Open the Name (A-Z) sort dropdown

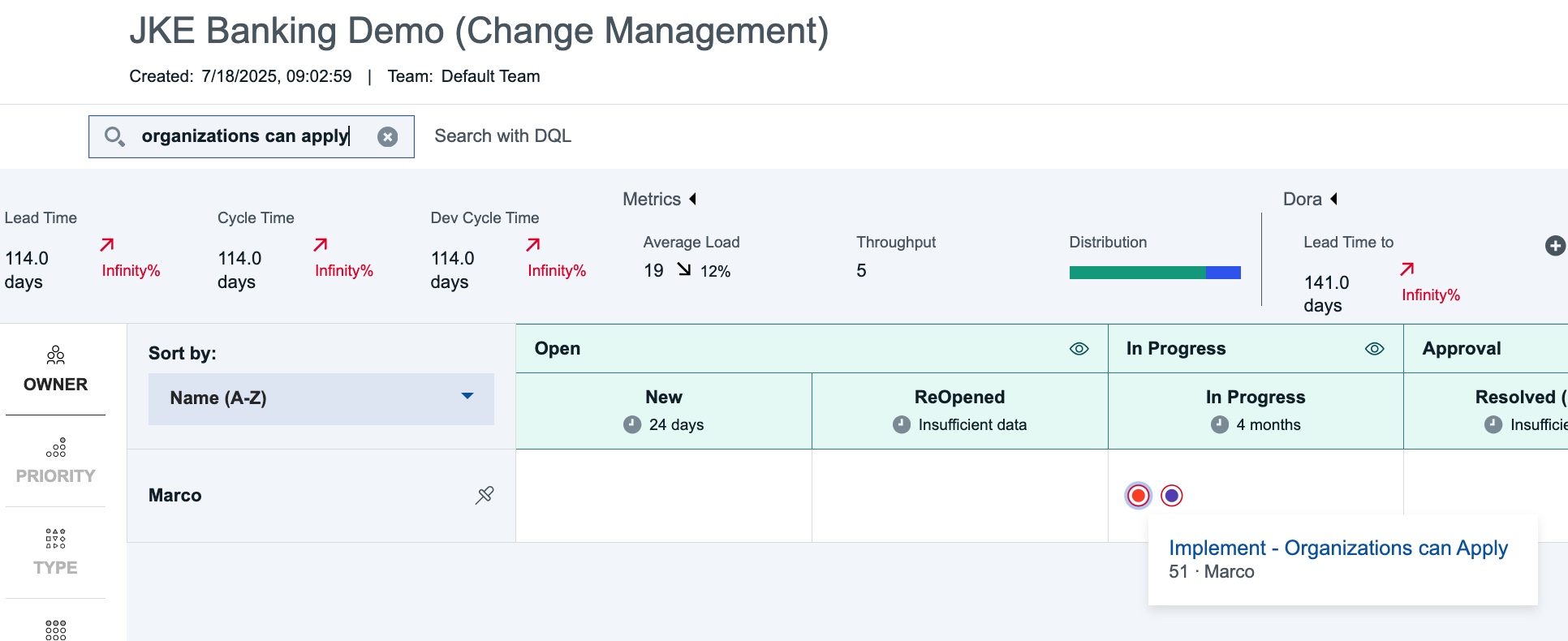pyautogui.click(x=321, y=398)
